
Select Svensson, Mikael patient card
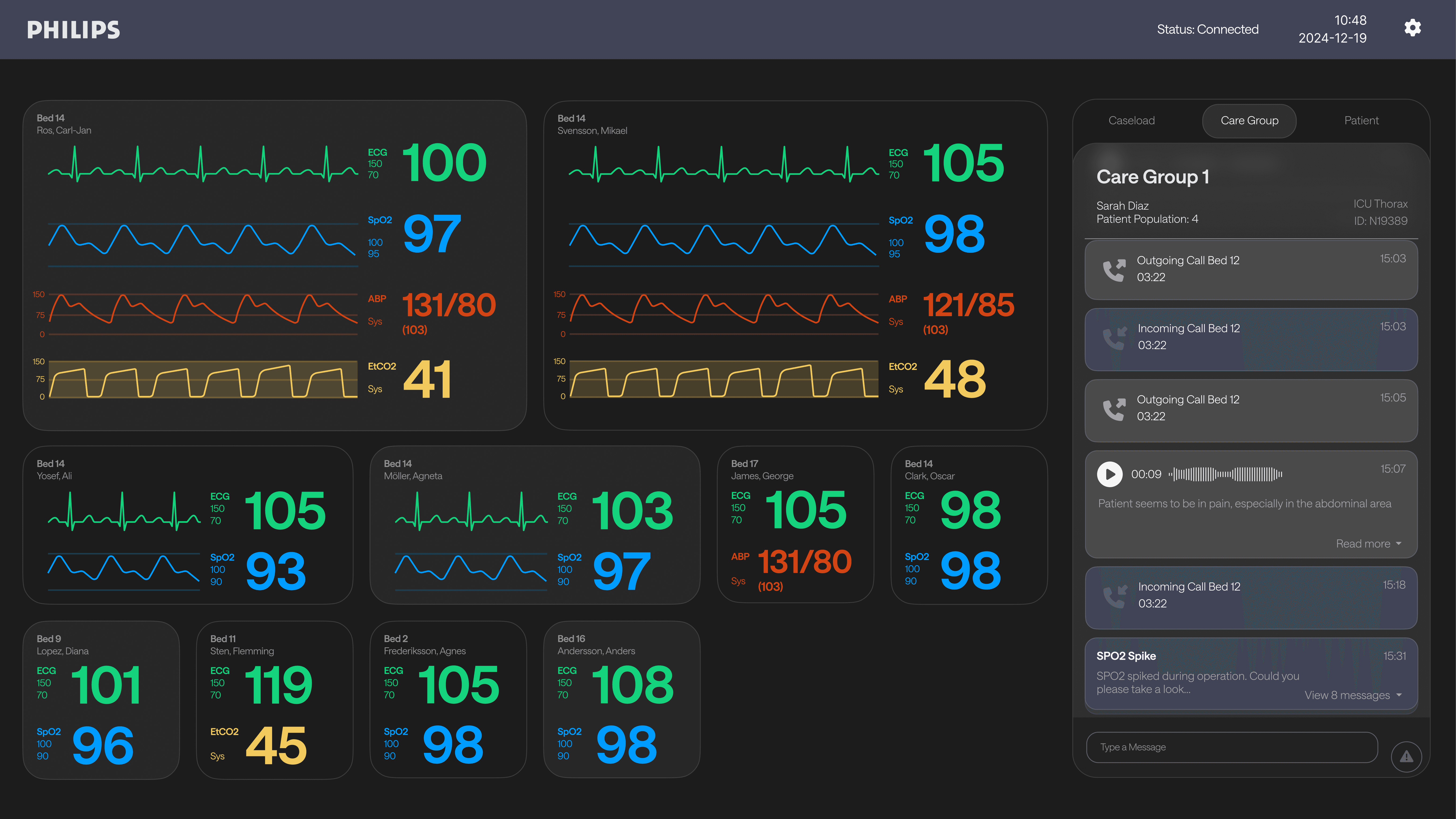pyautogui.click(x=795, y=266)
